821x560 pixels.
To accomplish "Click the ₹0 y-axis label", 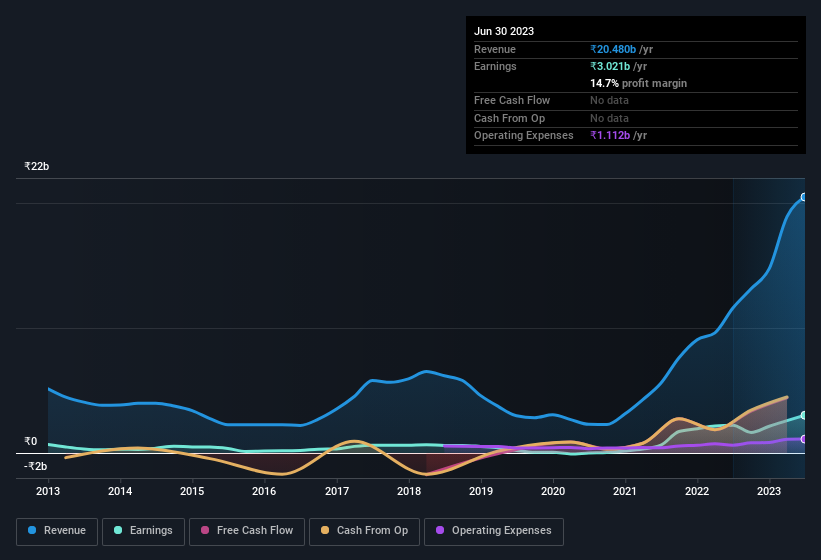I will point(31,442).
